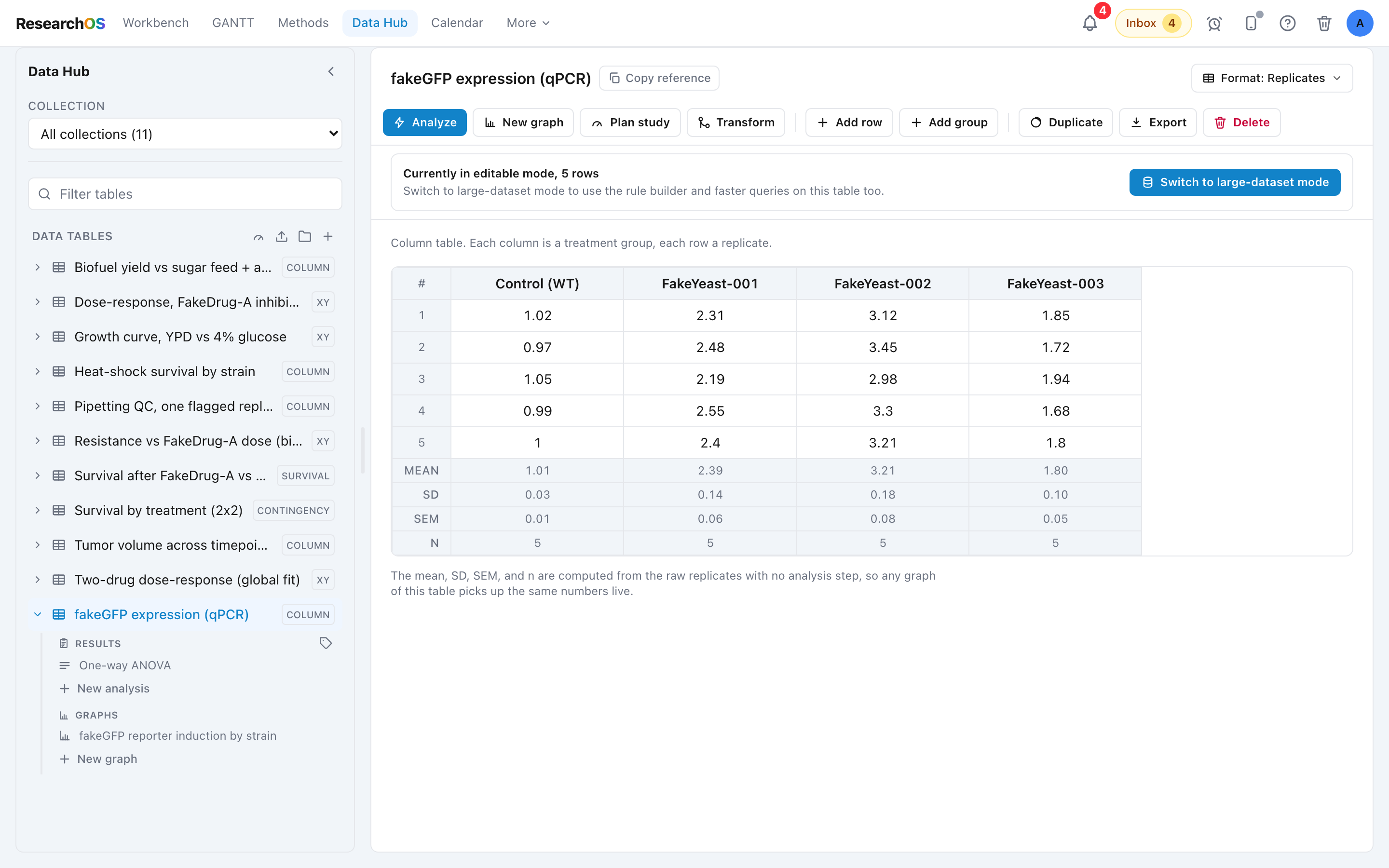Open the One-way ANOVA result
Viewport: 1389px width, 868px height.
tap(124, 665)
